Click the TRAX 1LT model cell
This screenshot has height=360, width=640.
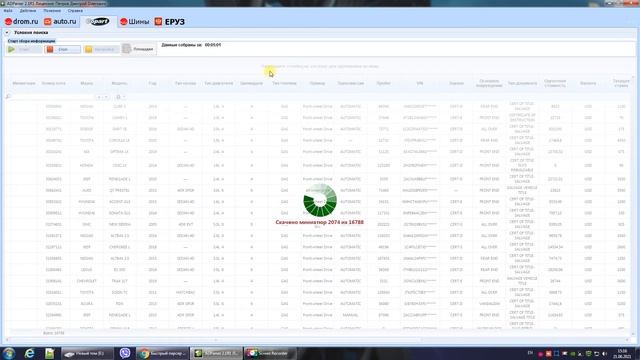click(120, 281)
